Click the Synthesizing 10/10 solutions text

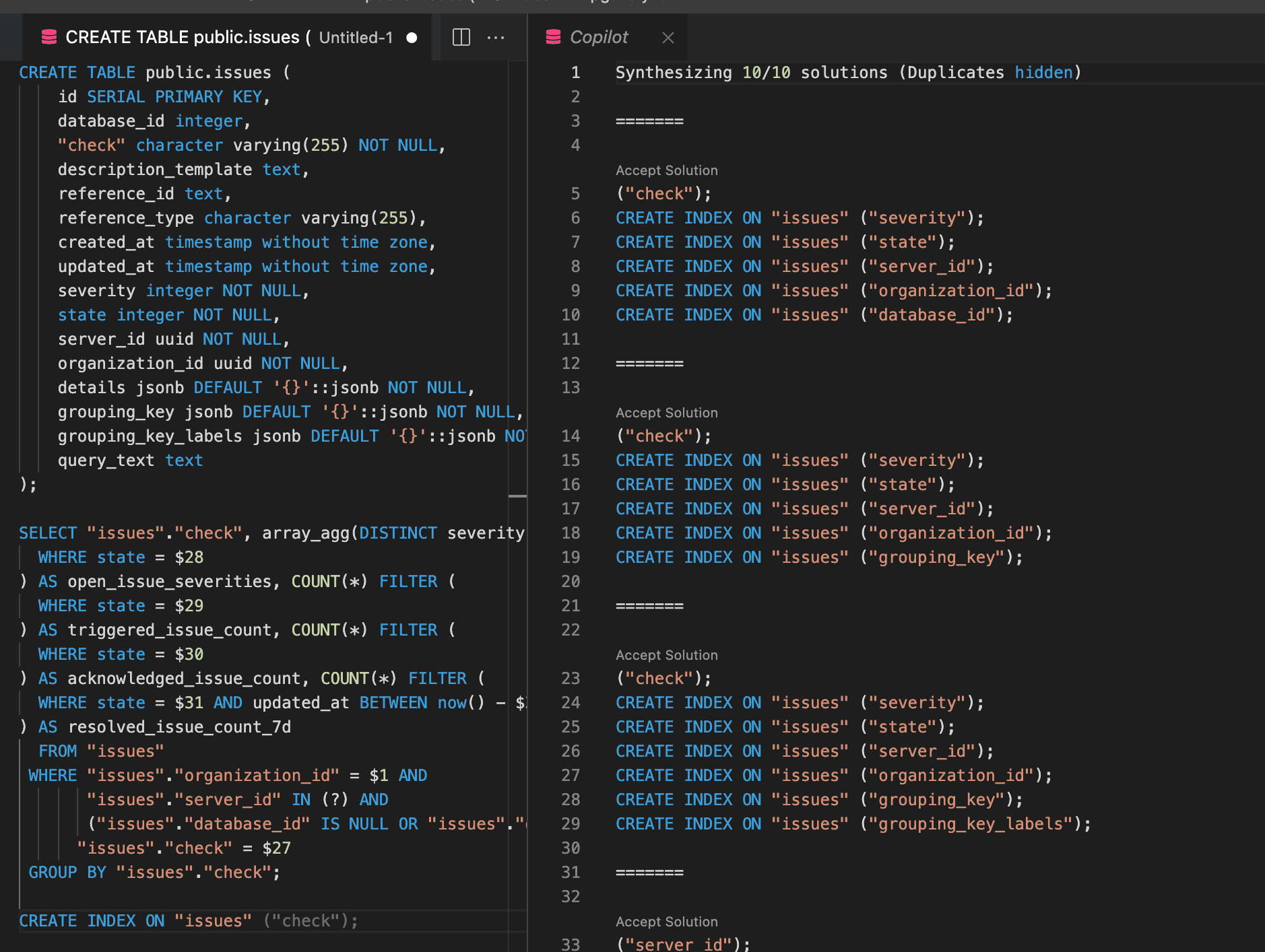tap(741, 72)
